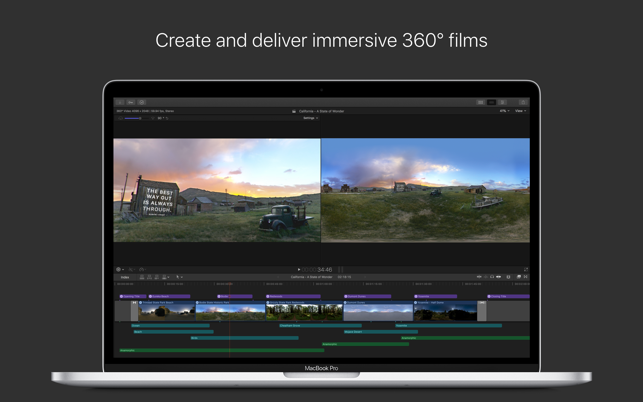Click the timeline Index button
Screen dimensions: 643x402
pyautogui.click(x=124, y=277)
